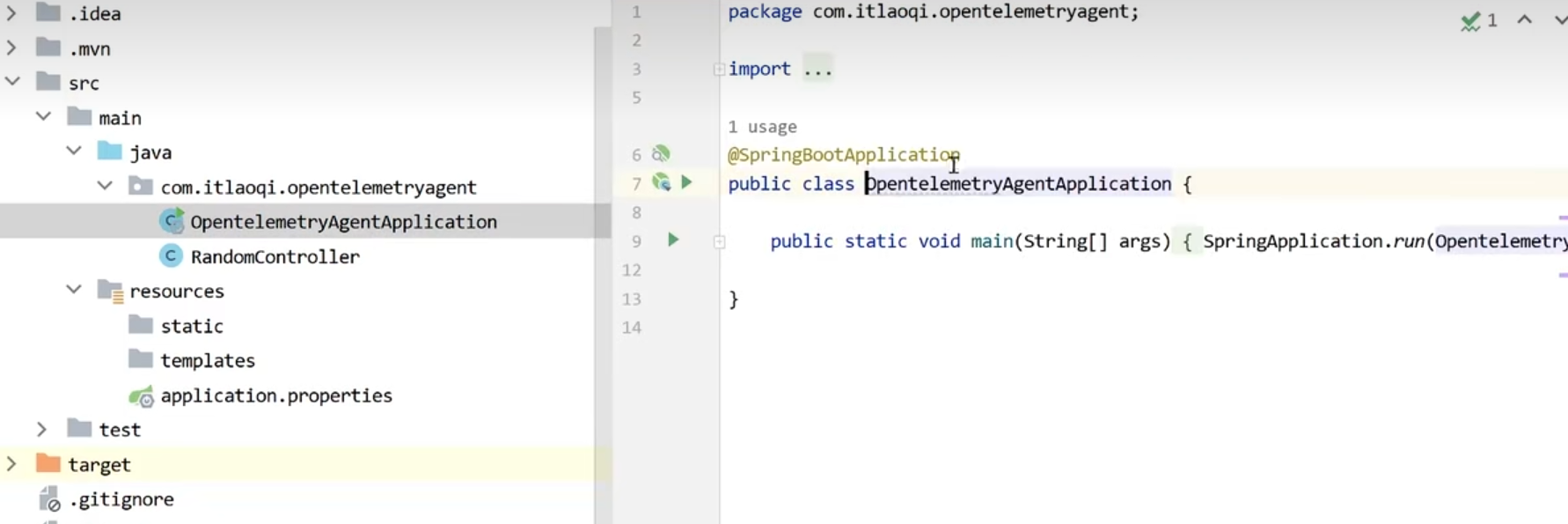Click the Spring bean gutter icon on class line
The height and width of the screenshot is (524, 1568).
click(661, 182)
